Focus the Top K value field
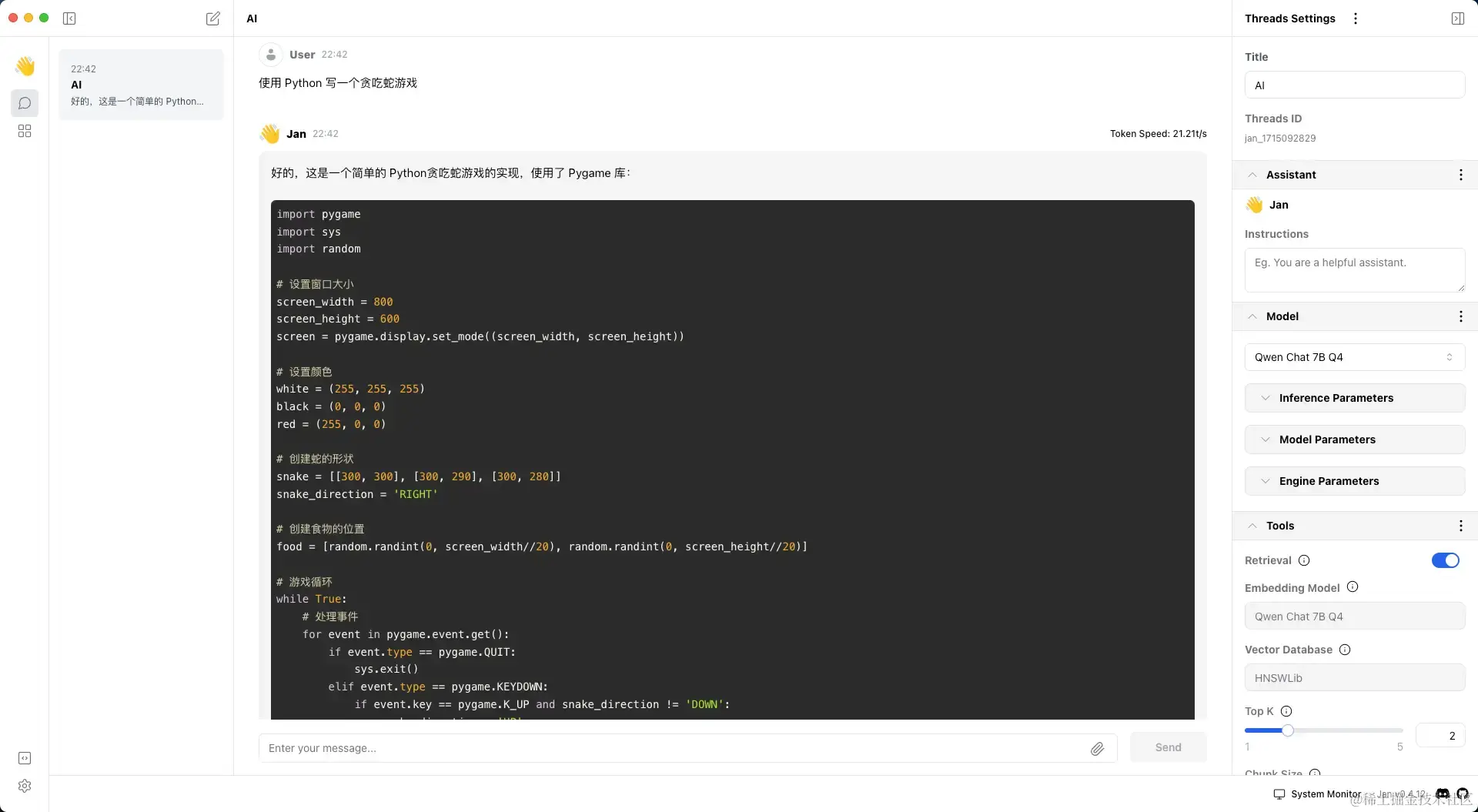1478x812 pixels. pyautogui.click(x=1440, y=736)
